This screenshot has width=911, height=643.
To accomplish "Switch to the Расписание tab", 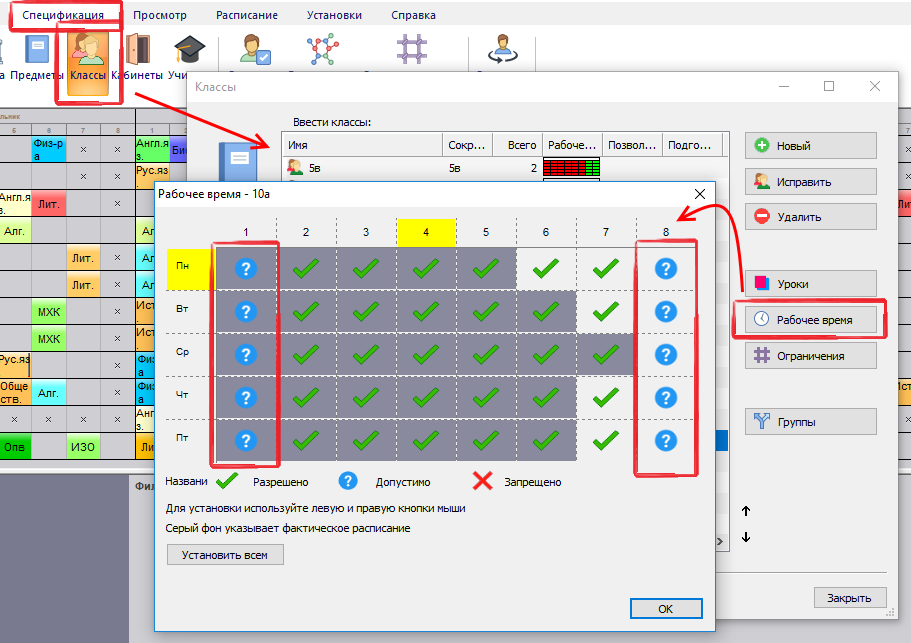I will tap(245, 16).
